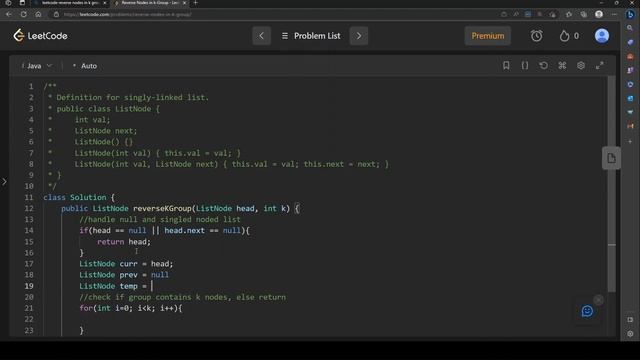The height and width of the screenshot is (360, 640).
Task: Open a new browser tab
Action: [x=196, y=3]
